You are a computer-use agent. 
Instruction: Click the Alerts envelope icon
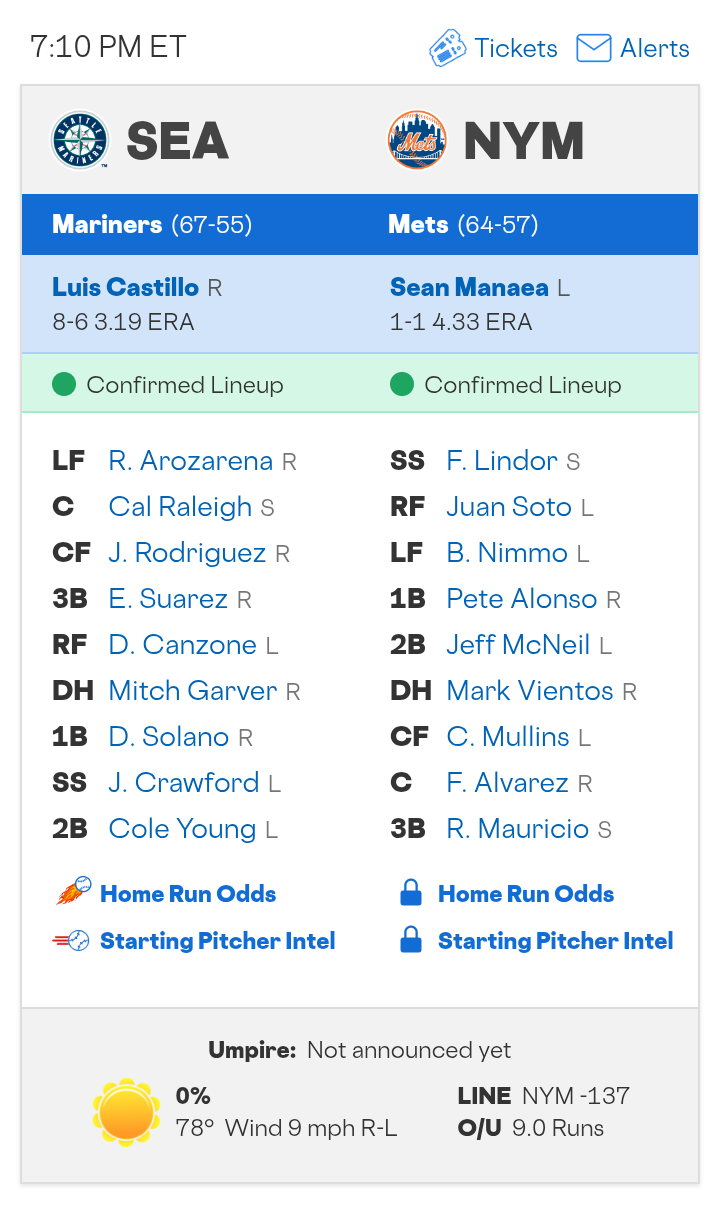pyautogui.click(x=594, y=48)
